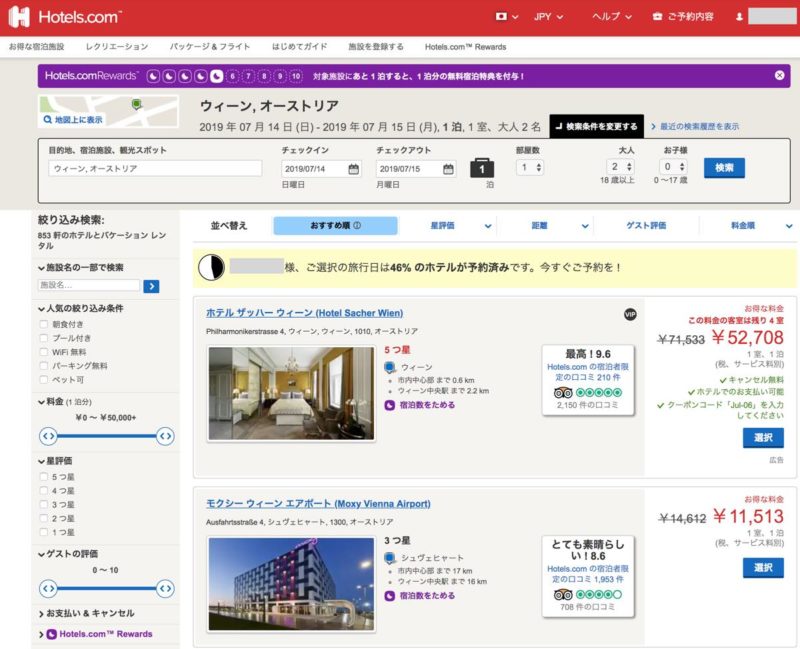Open the JPY currency dropdown
The width and height of the screenshot is (800, 649).
548,17
